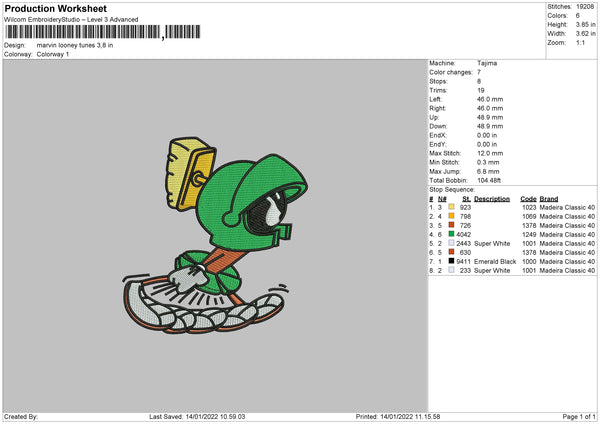Pick the white swatch with 2443 stitches
This screenshot has width=600, height=424.
[451, 243]
